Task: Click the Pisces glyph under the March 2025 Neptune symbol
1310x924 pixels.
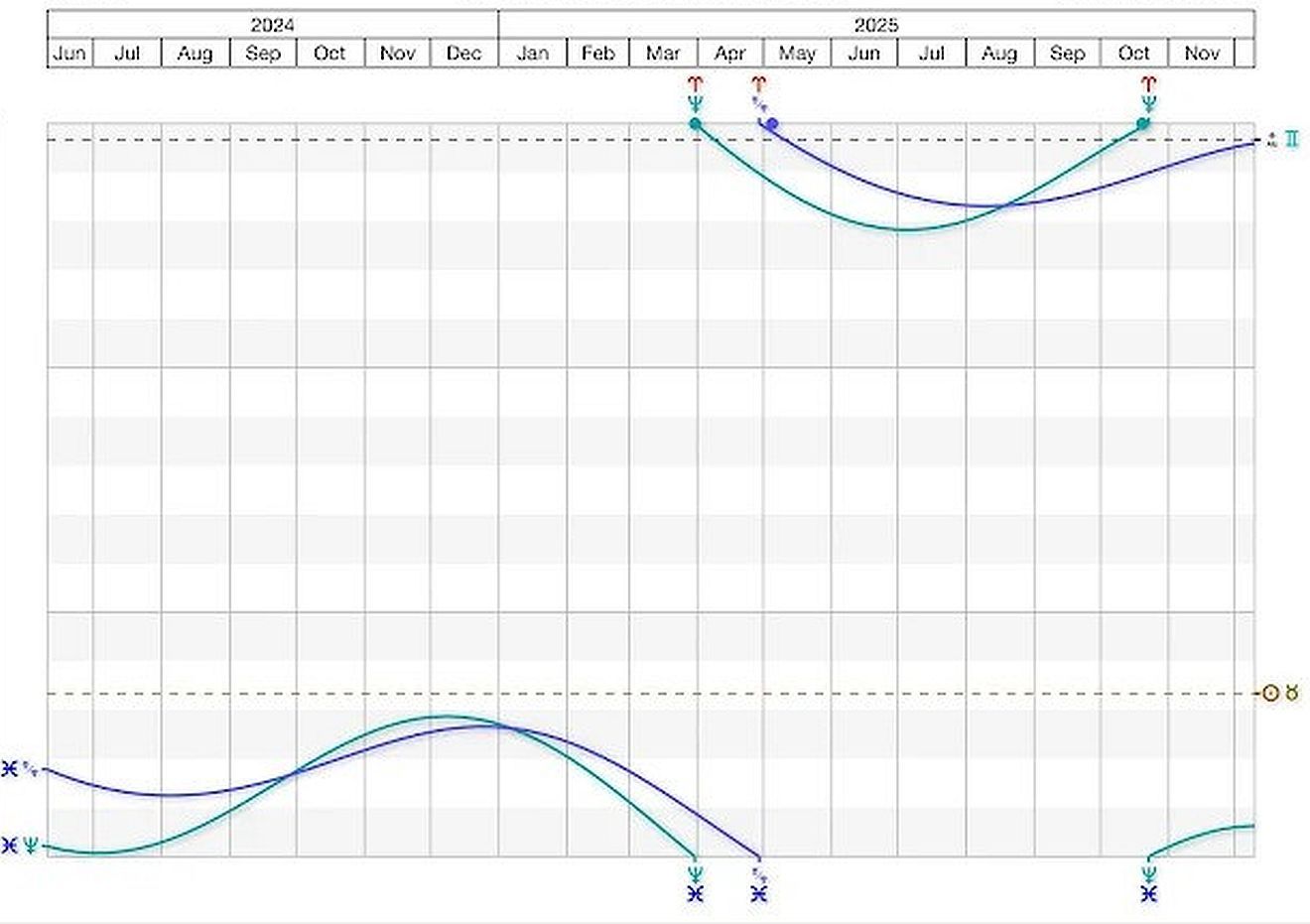Action: 695,894
